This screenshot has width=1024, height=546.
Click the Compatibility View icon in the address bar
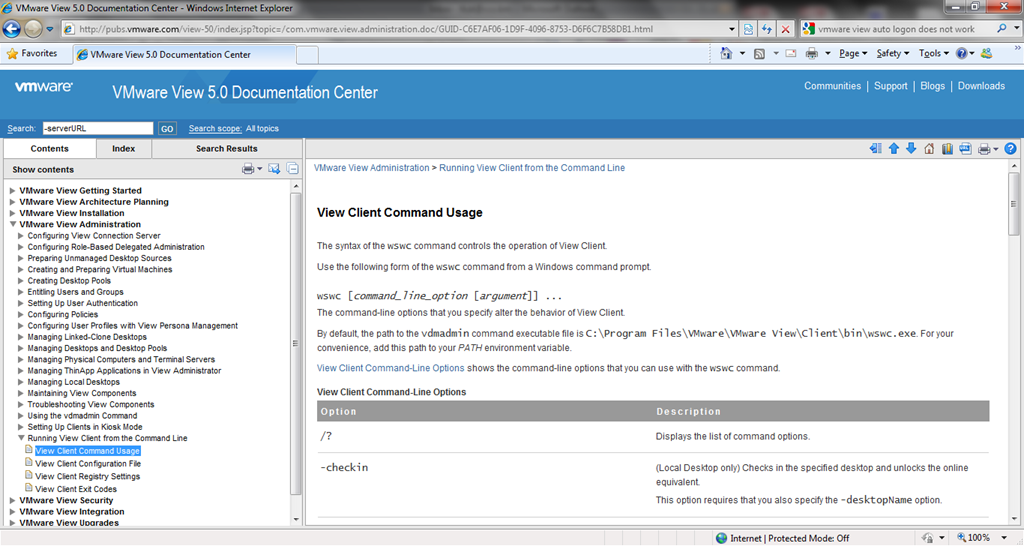point(748,29)
